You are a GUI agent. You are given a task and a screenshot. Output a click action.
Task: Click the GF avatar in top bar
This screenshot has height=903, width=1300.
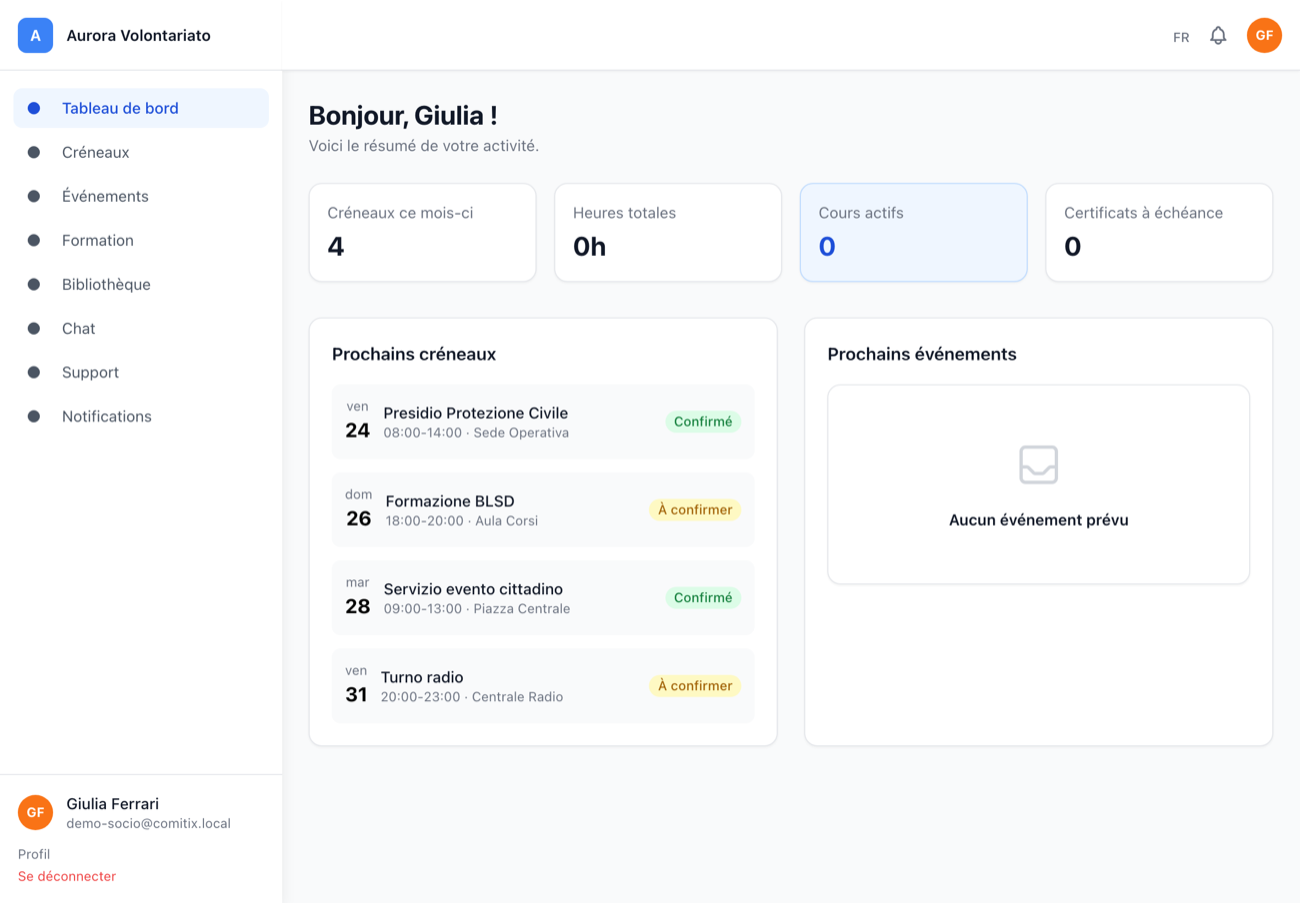tap(1264, 35)
